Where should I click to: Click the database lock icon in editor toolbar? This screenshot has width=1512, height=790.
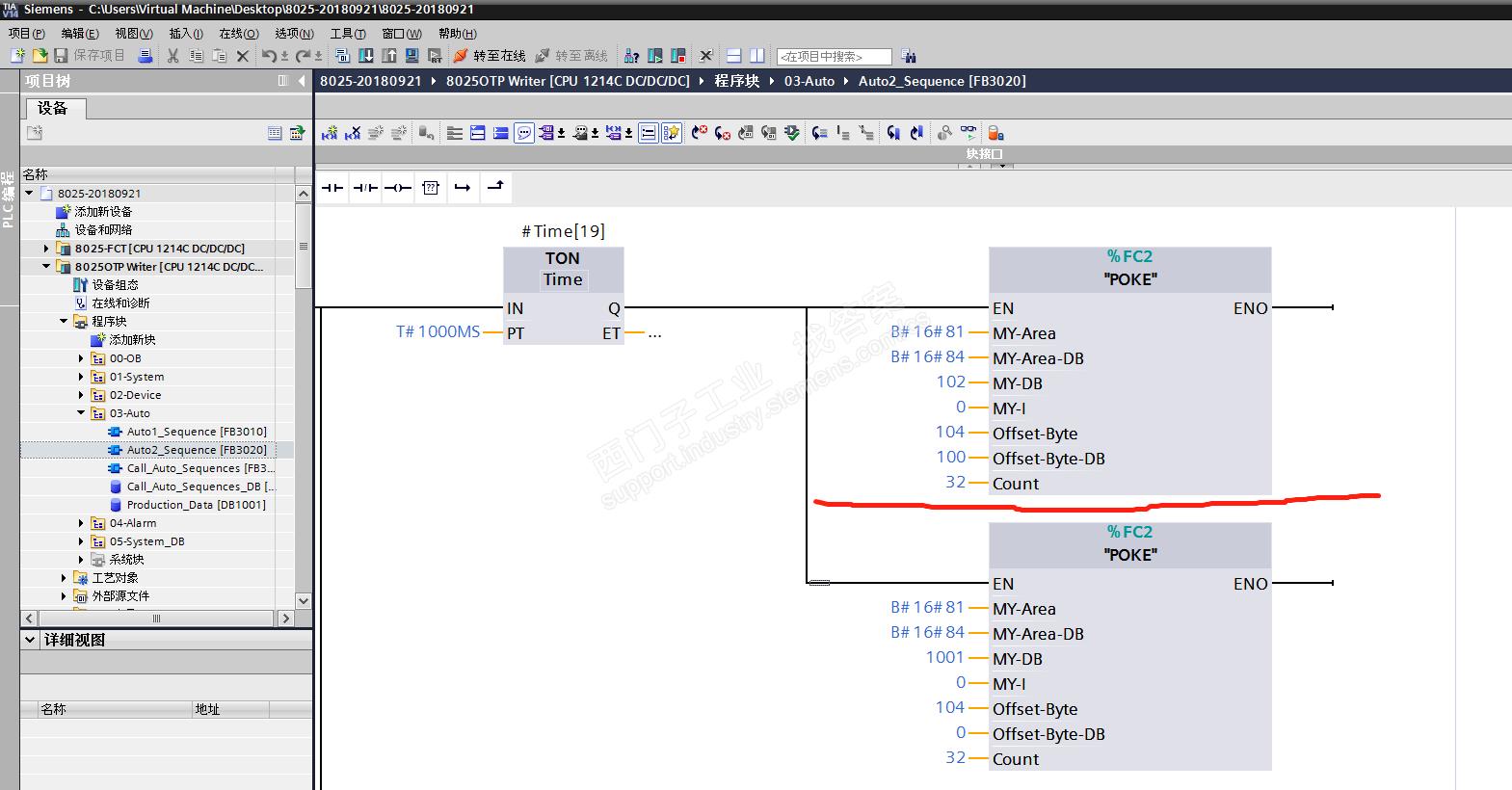click(996, 133)
